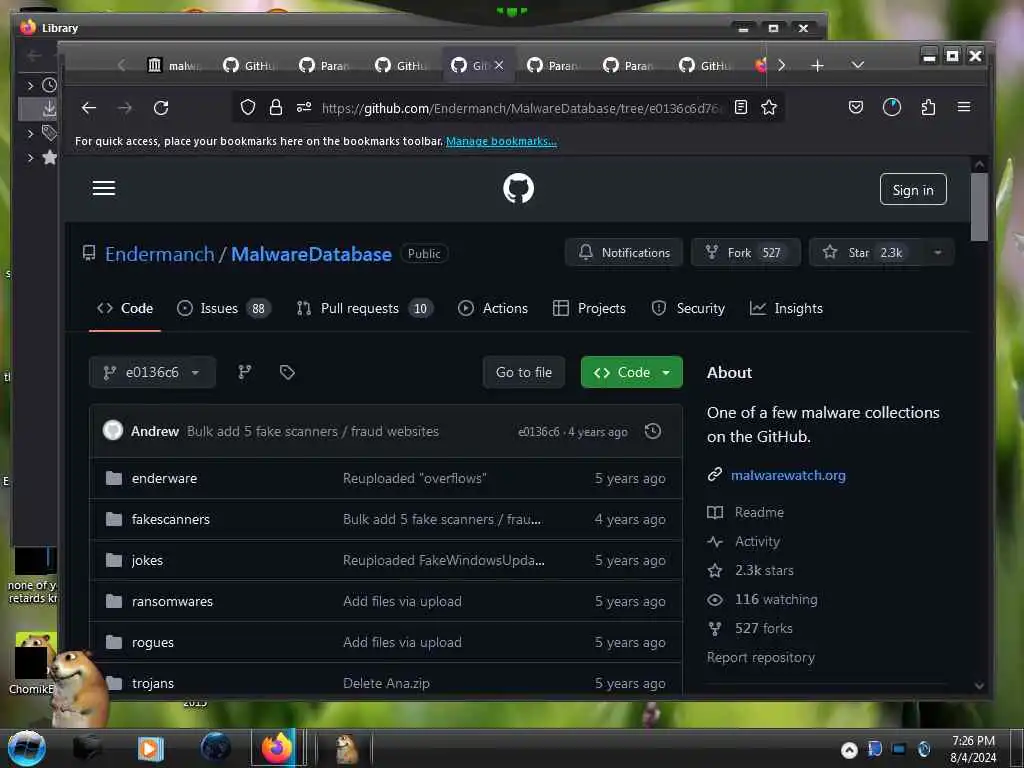The image size is (1024, 768).
Task: Click the Firefox back arrow
Action: tap(89, 108)
